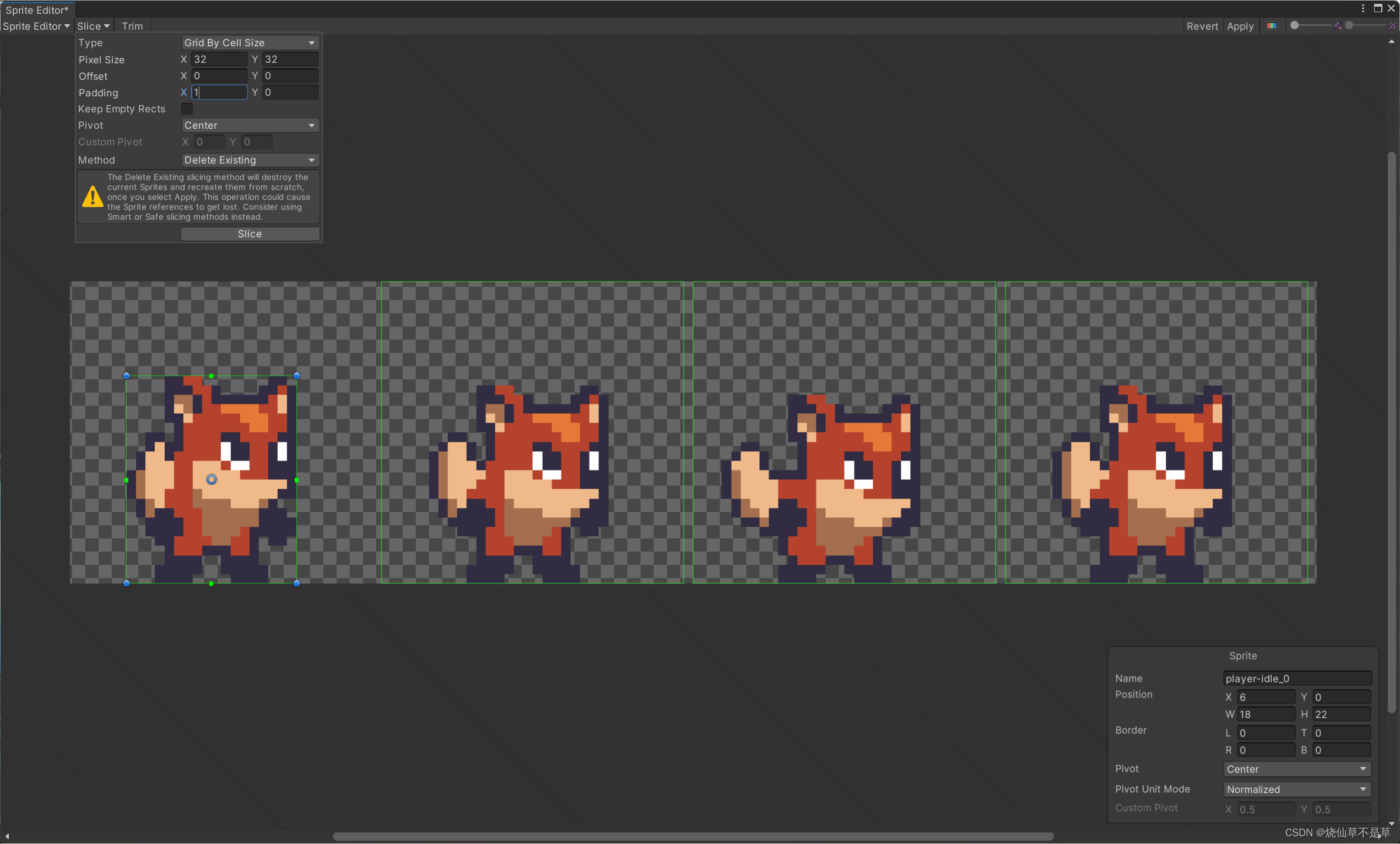Click the Trim toolbar item

[x=132, y=26]
